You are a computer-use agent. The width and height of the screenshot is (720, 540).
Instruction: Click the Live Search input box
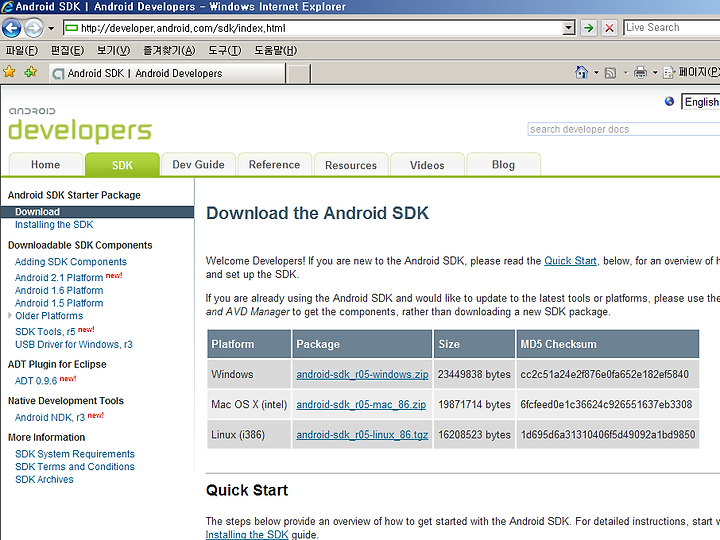point(672,28)
